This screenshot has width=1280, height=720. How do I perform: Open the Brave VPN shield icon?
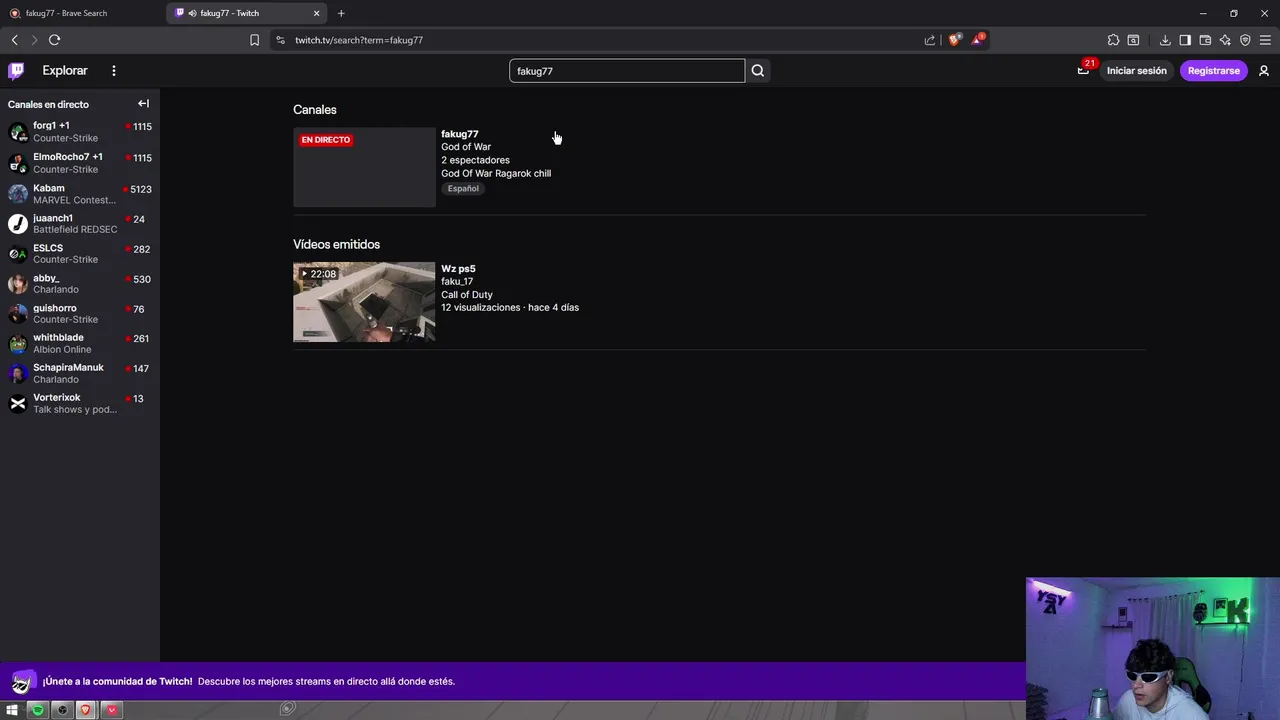click(x=1245, y=40)
